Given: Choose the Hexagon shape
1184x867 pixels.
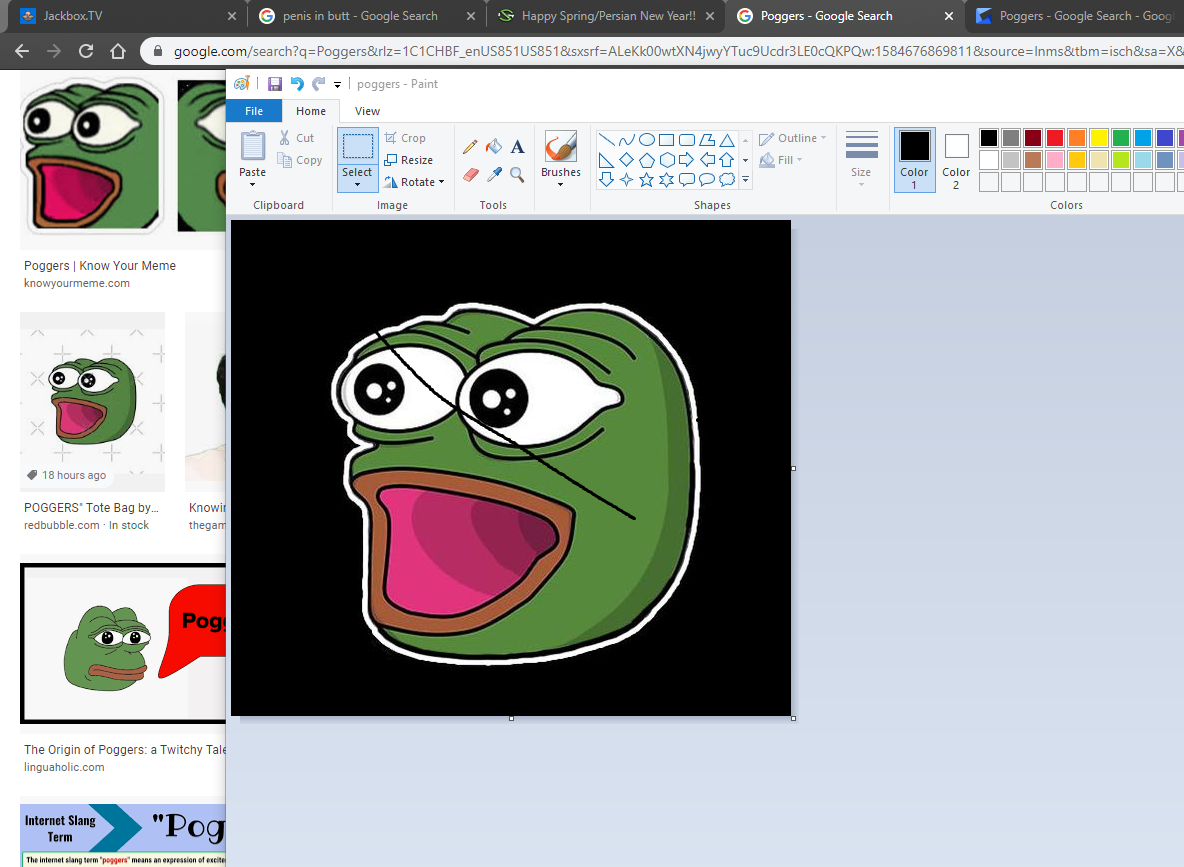Looking at the screenshot, I should pyautogui.click(x=667, y=159).
